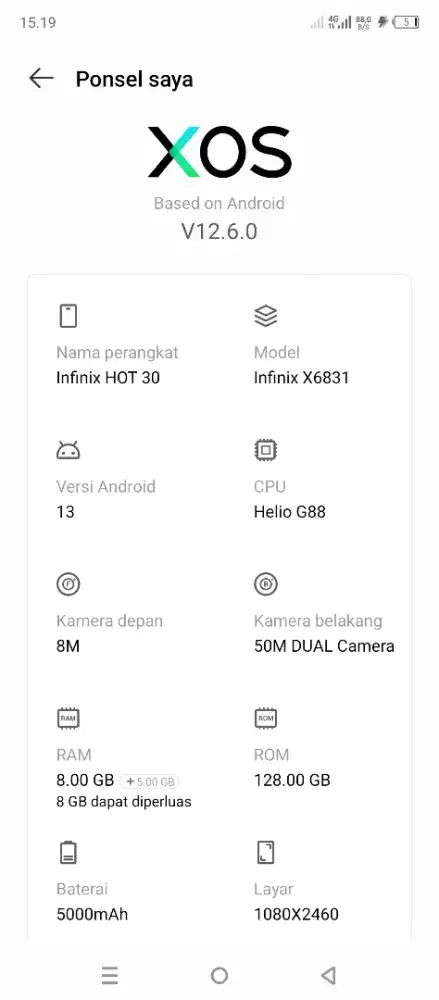This screenshot has width=439, height=1000.
Task: Tap the Versi Android label
Action: click(x=106, y=487)
